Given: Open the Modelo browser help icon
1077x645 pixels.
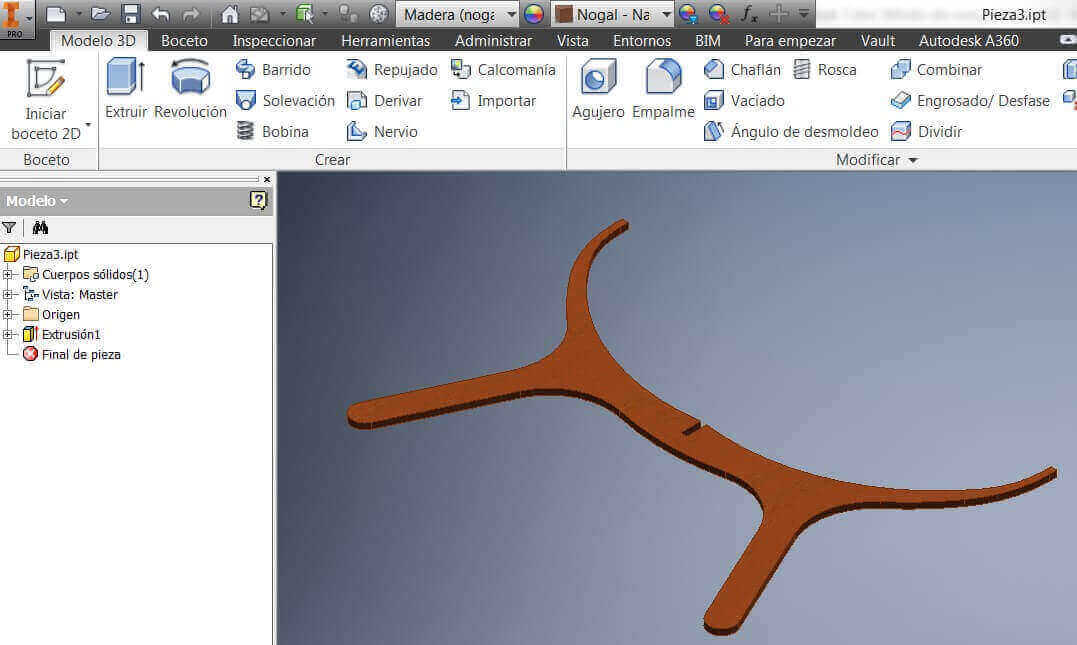Looking at the screenshot, I should [258, 200].
